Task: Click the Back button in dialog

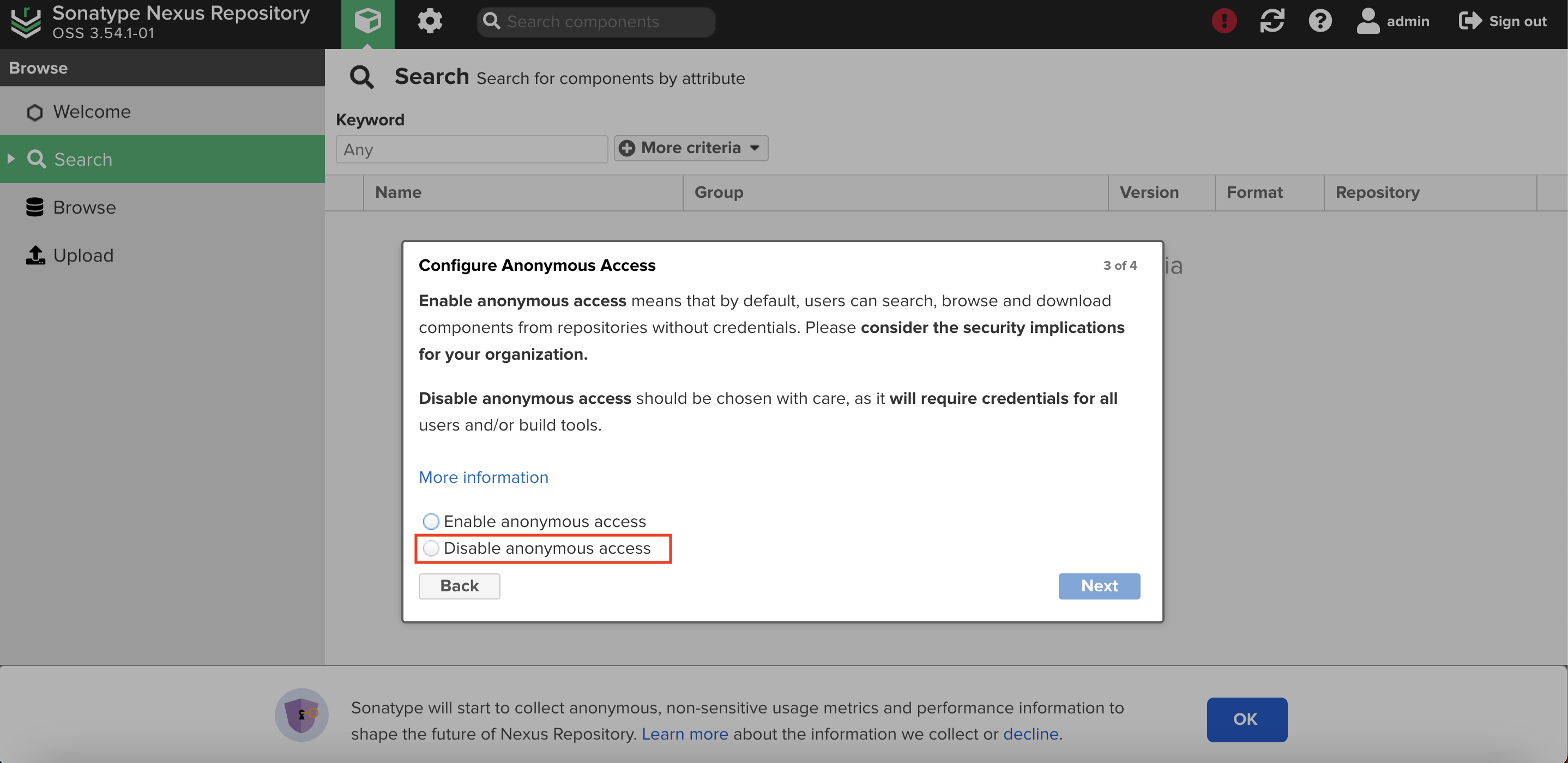Action: point(460,586)
